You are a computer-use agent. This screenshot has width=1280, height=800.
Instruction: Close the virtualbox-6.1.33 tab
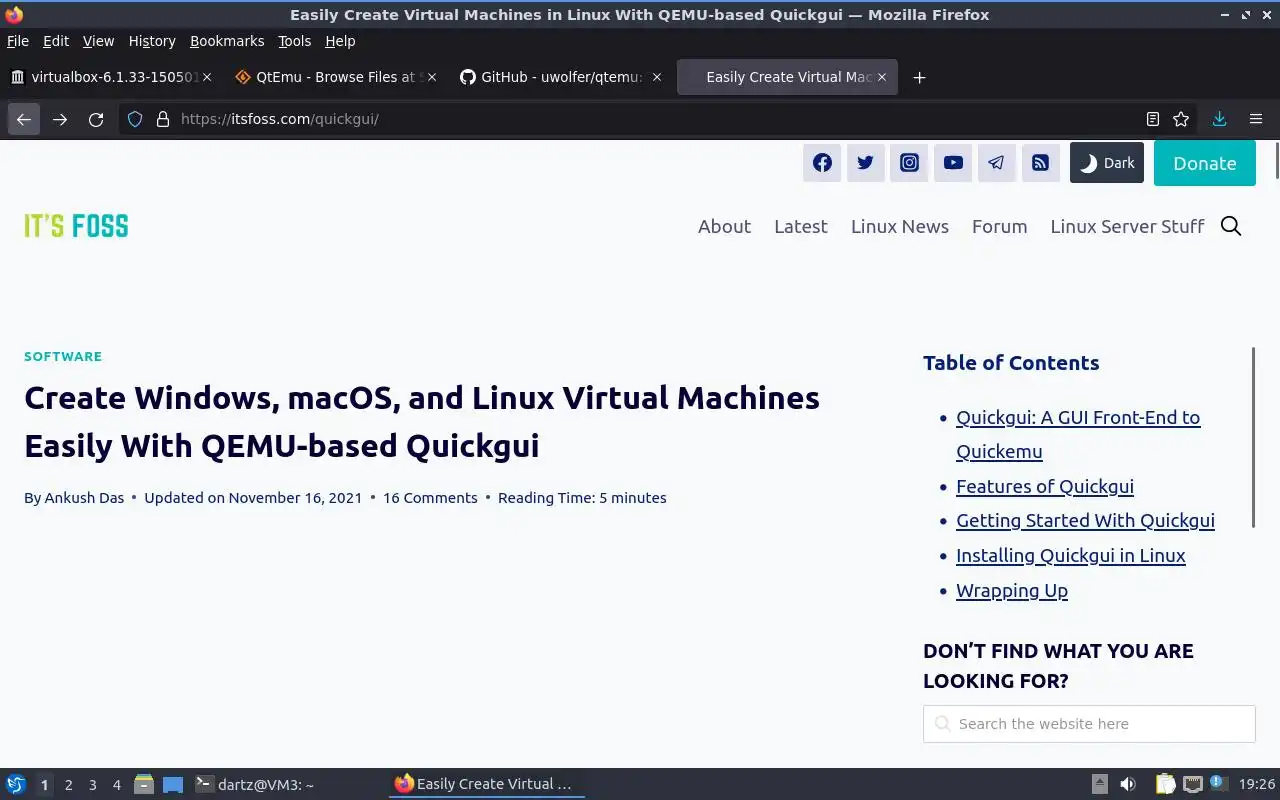207,77
